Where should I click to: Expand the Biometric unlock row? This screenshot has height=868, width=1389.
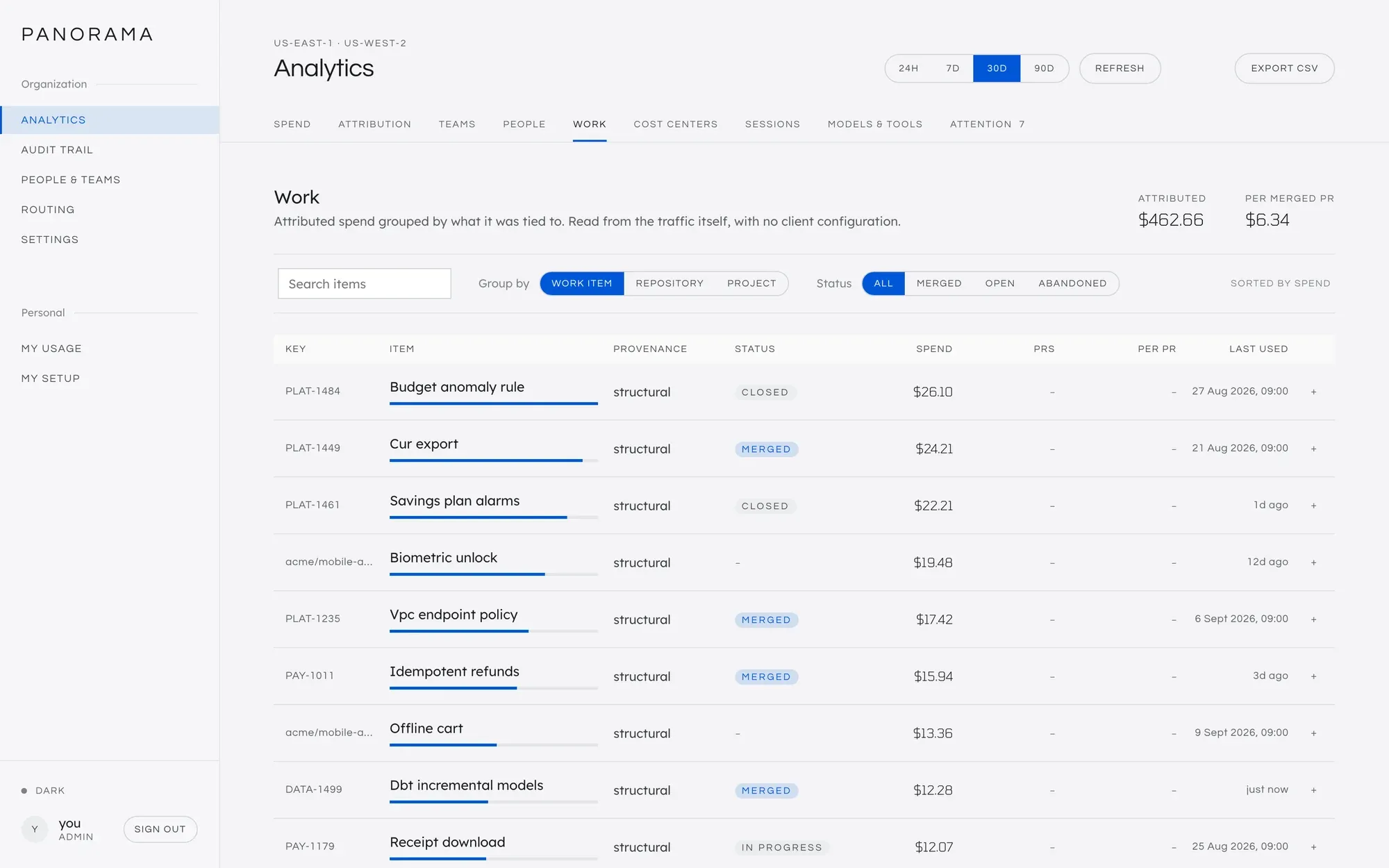point(1313,562)
